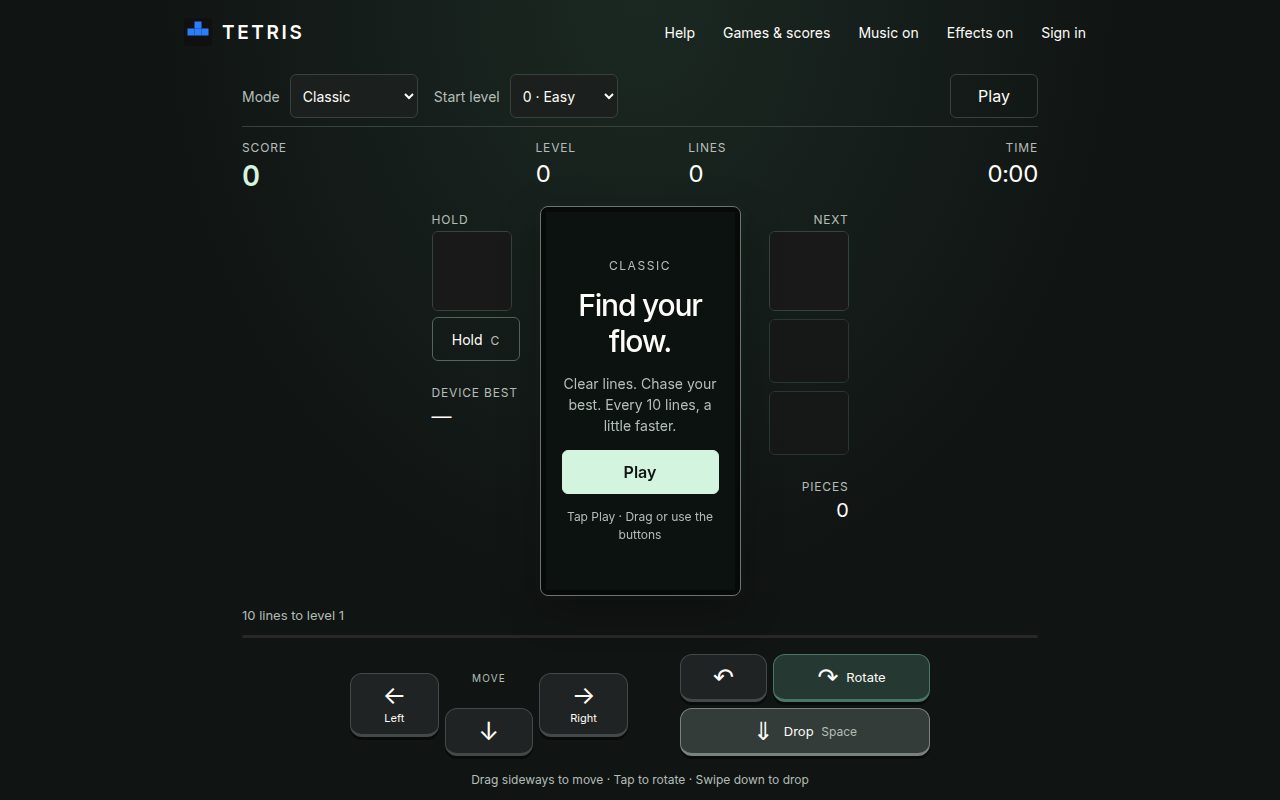The image size is (1280, 800).
Task: Click the TIME value 0:00
Action: [x=1012, y=174]
